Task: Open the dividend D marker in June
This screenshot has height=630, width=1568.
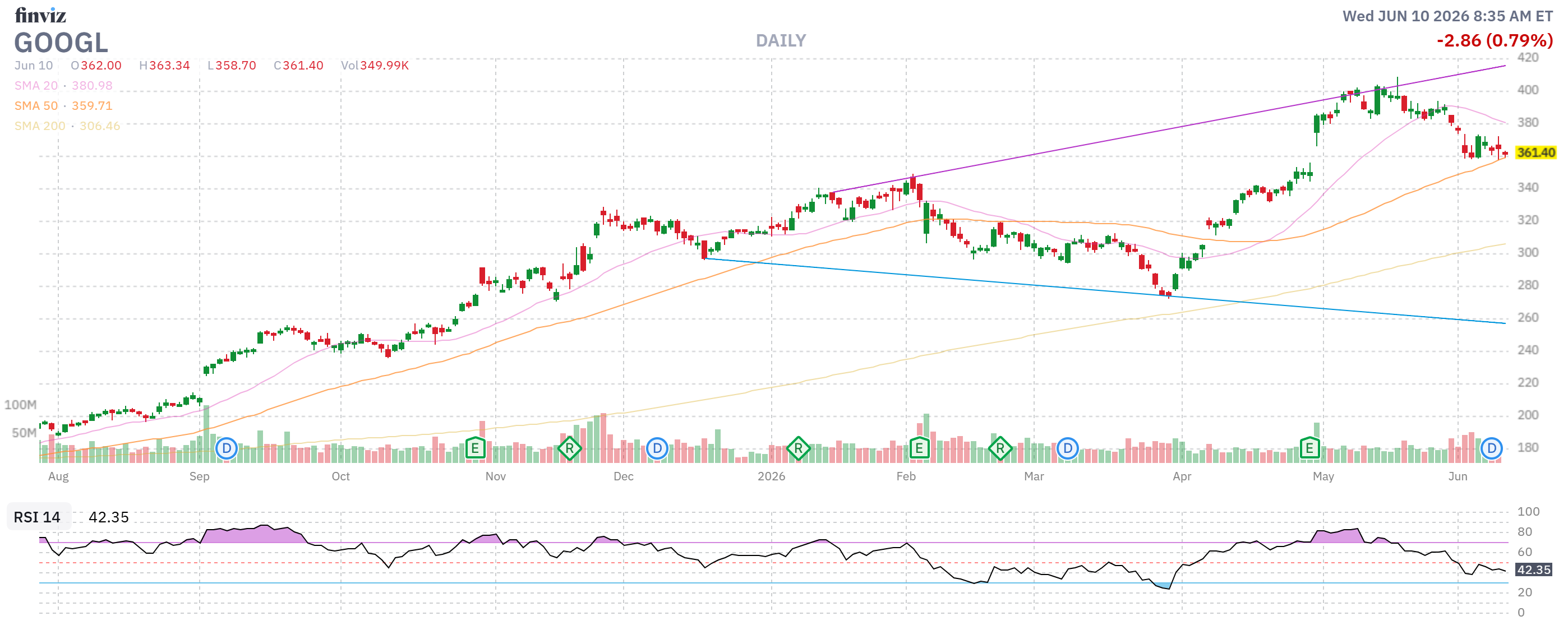Action: [1491, 449]
